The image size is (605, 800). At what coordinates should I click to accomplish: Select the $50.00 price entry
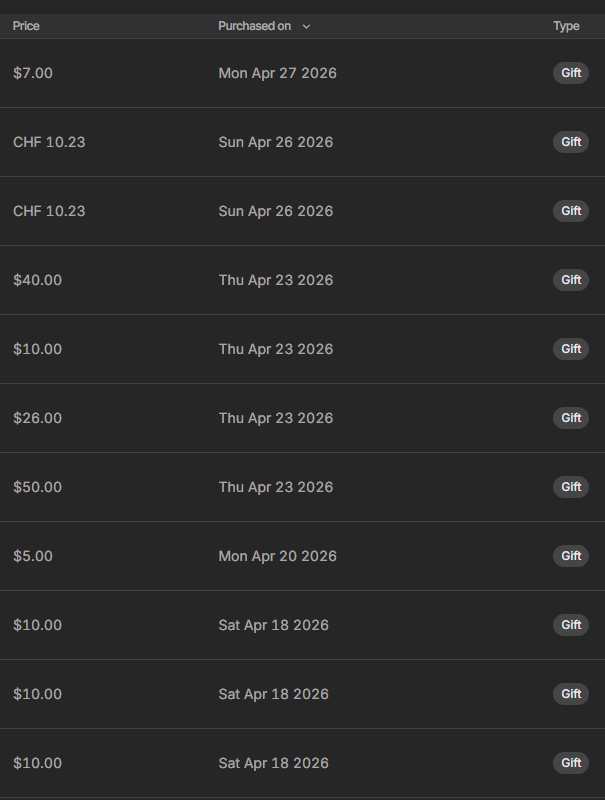37,487
